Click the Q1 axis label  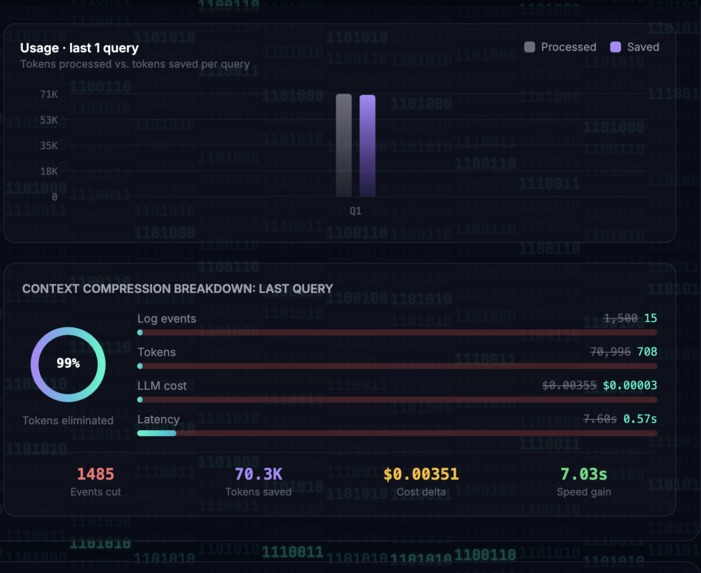pos(355,211)
